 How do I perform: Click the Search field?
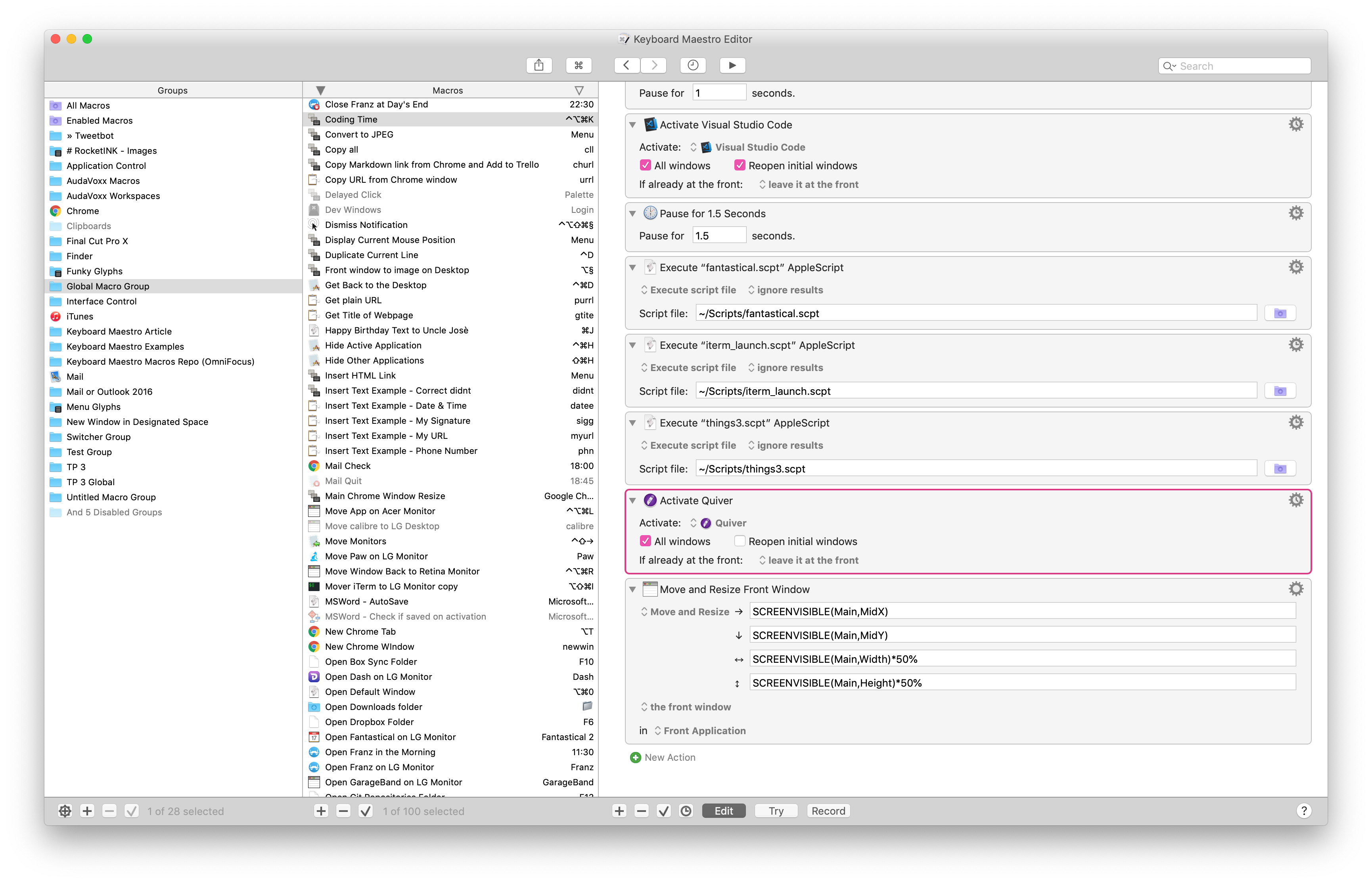1234,66
